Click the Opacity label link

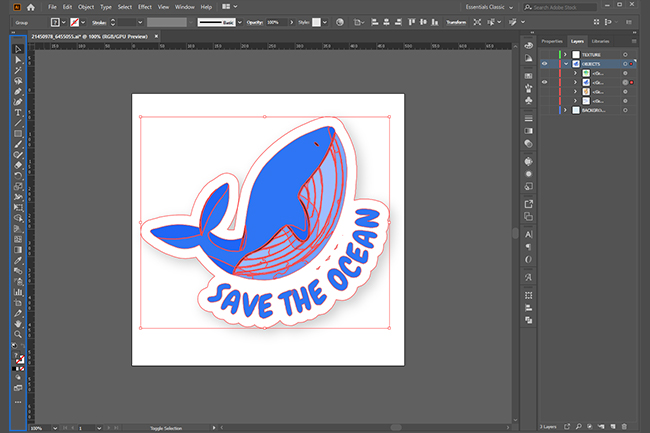pyautogui.click(x=255, y=22)
